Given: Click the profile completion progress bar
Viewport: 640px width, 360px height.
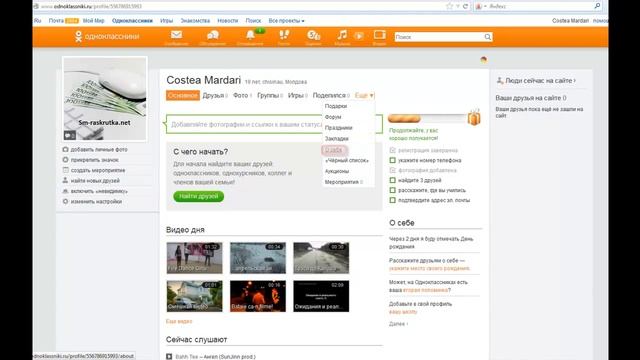Looking at the screenshot, I should pos(427,119).
